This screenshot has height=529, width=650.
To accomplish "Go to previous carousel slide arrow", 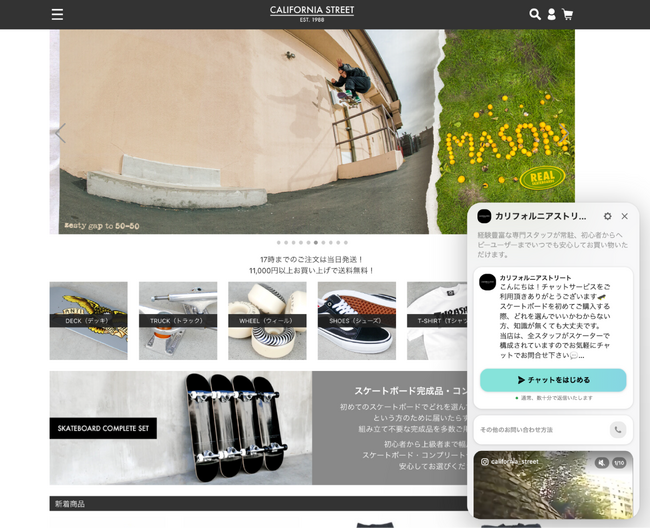I will pyautogui.click(x=60, y=132).
